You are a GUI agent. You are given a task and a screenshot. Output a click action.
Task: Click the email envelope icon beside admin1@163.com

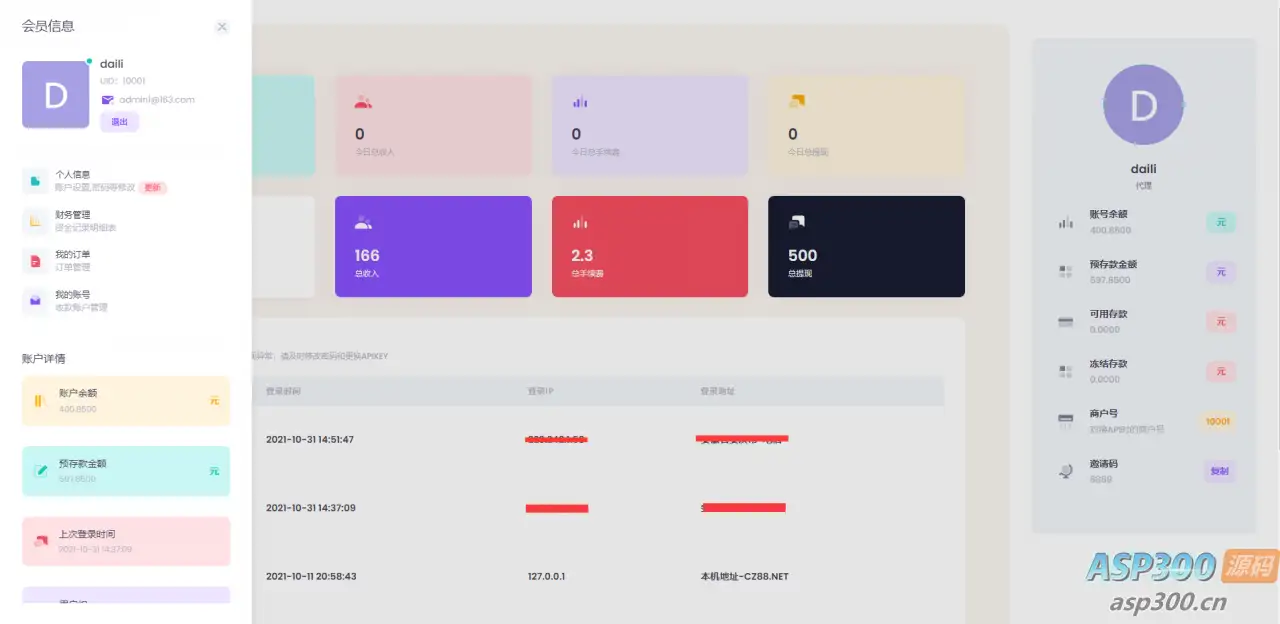[108, 99]
